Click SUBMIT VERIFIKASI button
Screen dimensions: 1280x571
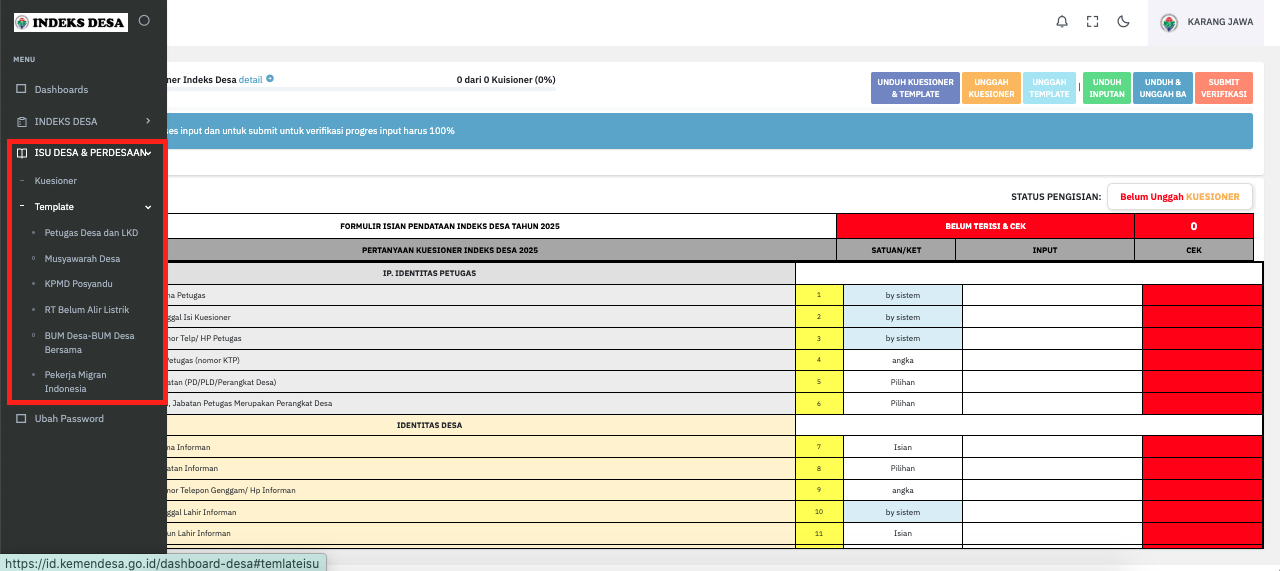1224,88
